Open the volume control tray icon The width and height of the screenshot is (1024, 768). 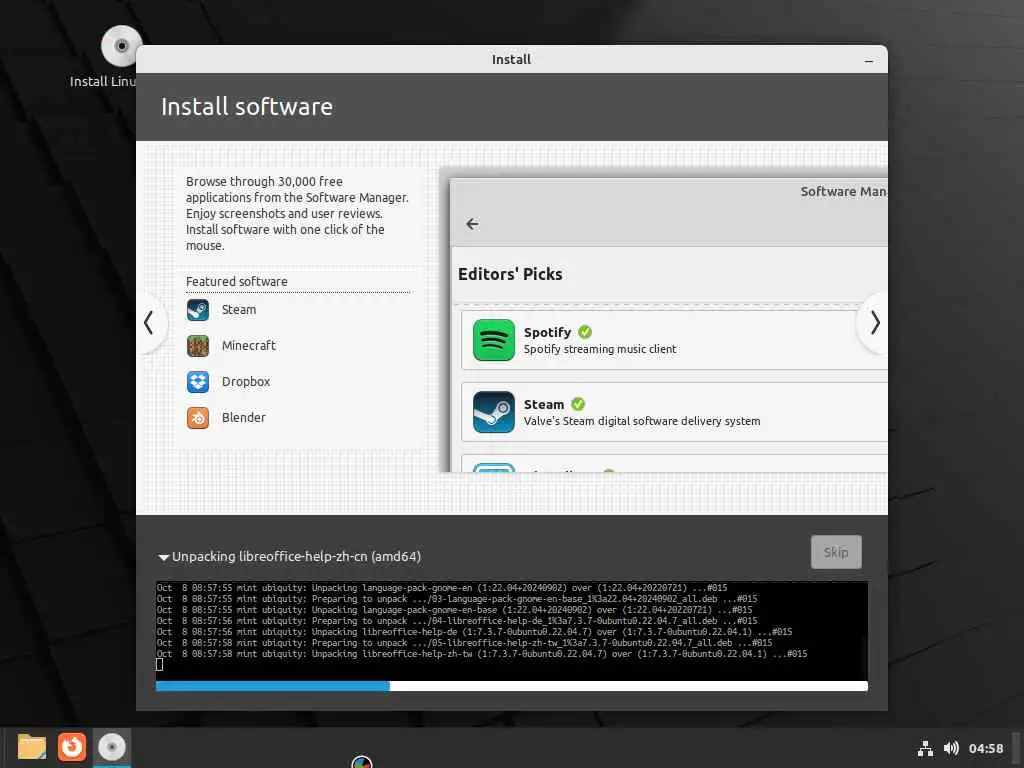(x=951, y=748)
